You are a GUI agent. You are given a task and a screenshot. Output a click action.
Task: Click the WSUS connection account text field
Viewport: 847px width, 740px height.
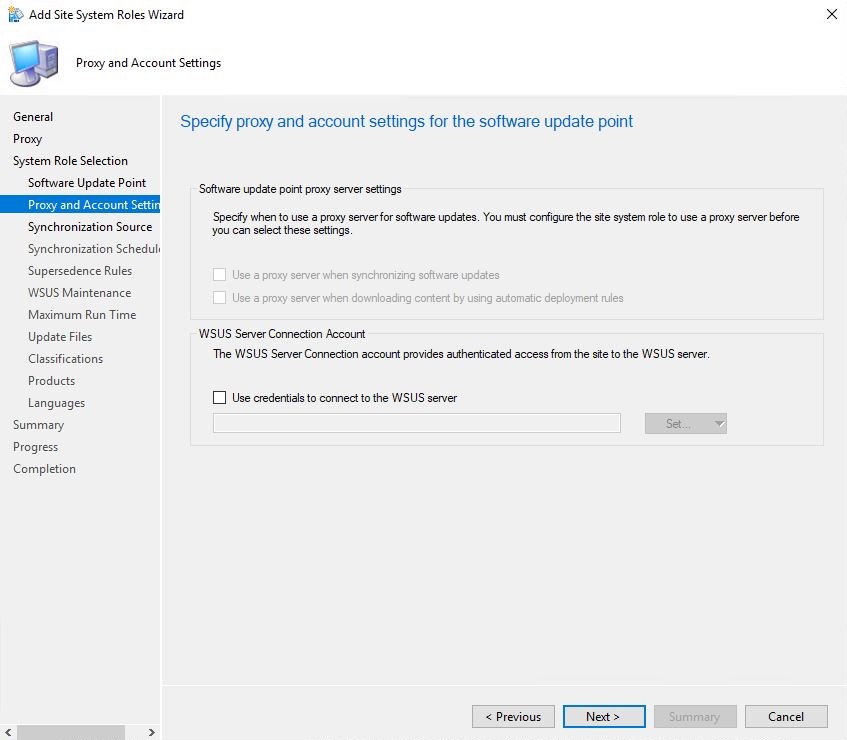pyautogui.click(x=416, y=423)
